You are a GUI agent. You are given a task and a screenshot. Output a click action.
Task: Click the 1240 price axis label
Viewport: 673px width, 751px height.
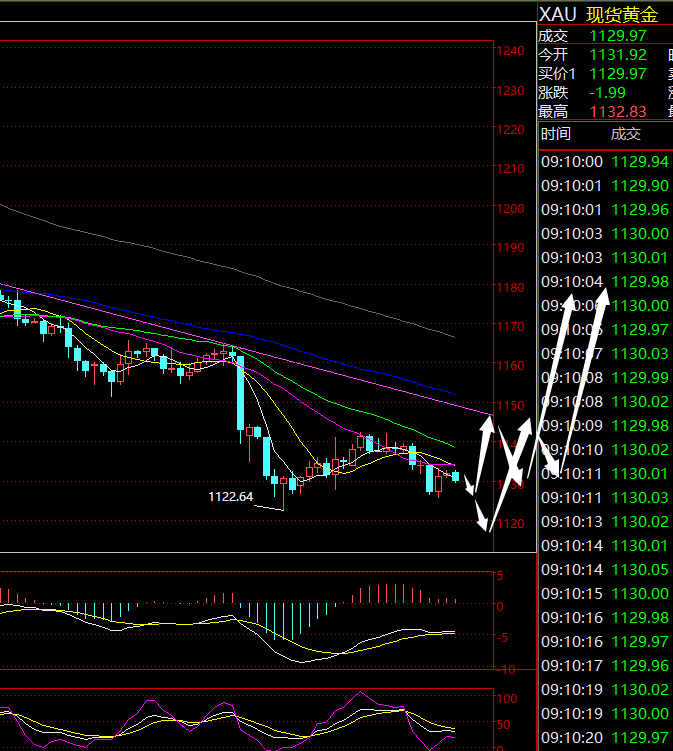511,51
